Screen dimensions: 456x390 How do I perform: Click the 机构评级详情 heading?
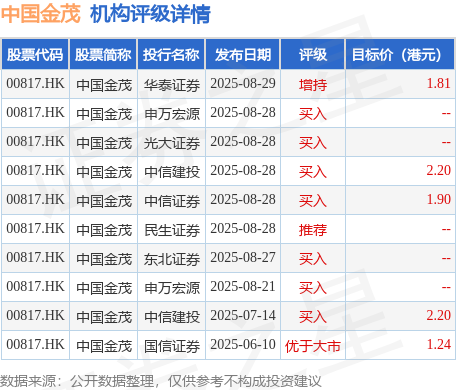150,14
